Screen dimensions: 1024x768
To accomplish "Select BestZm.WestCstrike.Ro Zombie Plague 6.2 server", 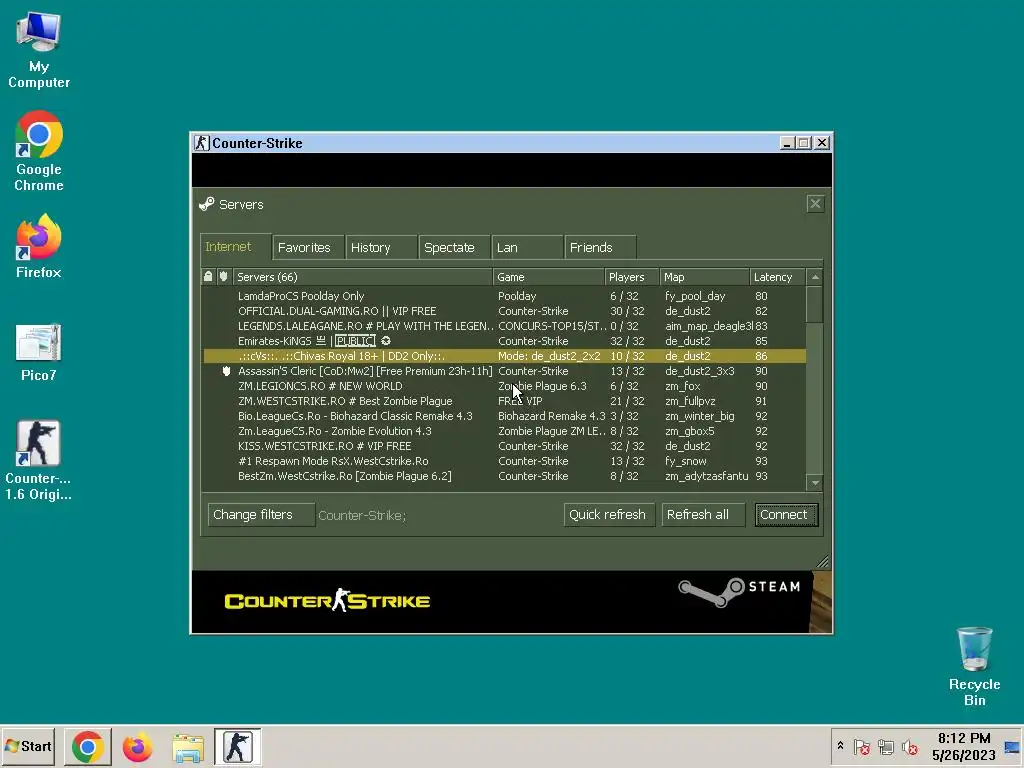I will (x=504, y=476).
